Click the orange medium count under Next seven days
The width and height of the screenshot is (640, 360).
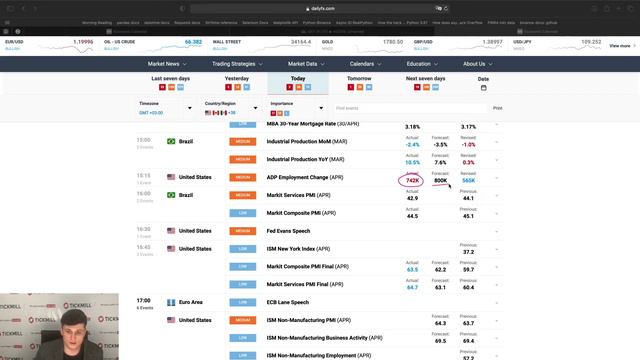tap(426, 87)
